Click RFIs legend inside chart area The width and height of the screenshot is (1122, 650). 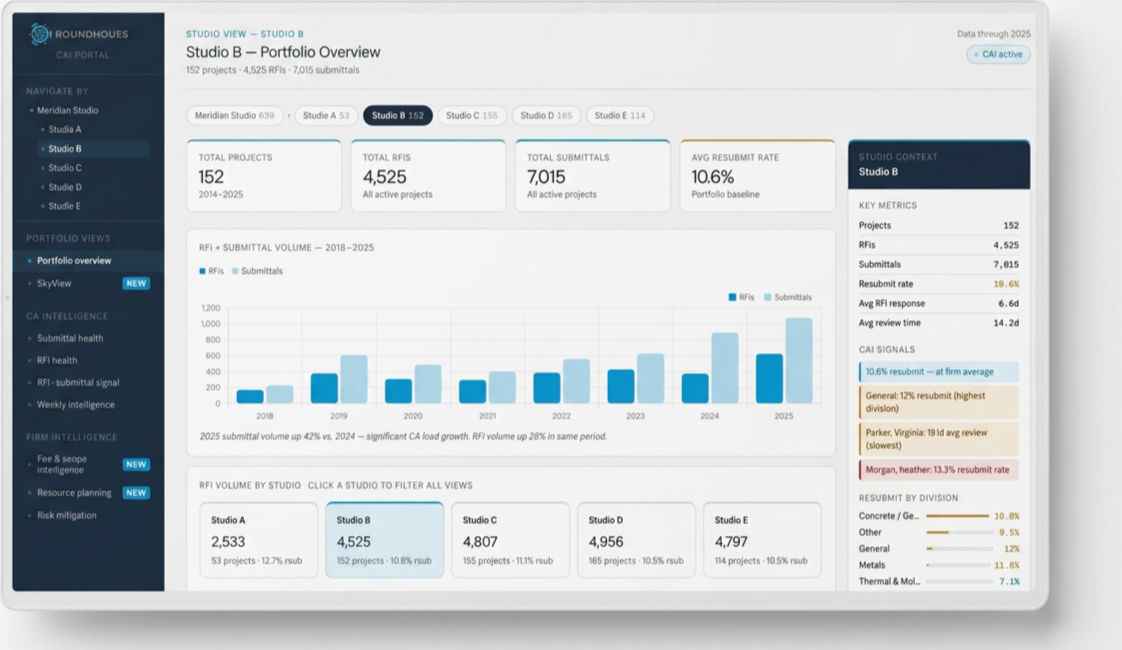741,297
